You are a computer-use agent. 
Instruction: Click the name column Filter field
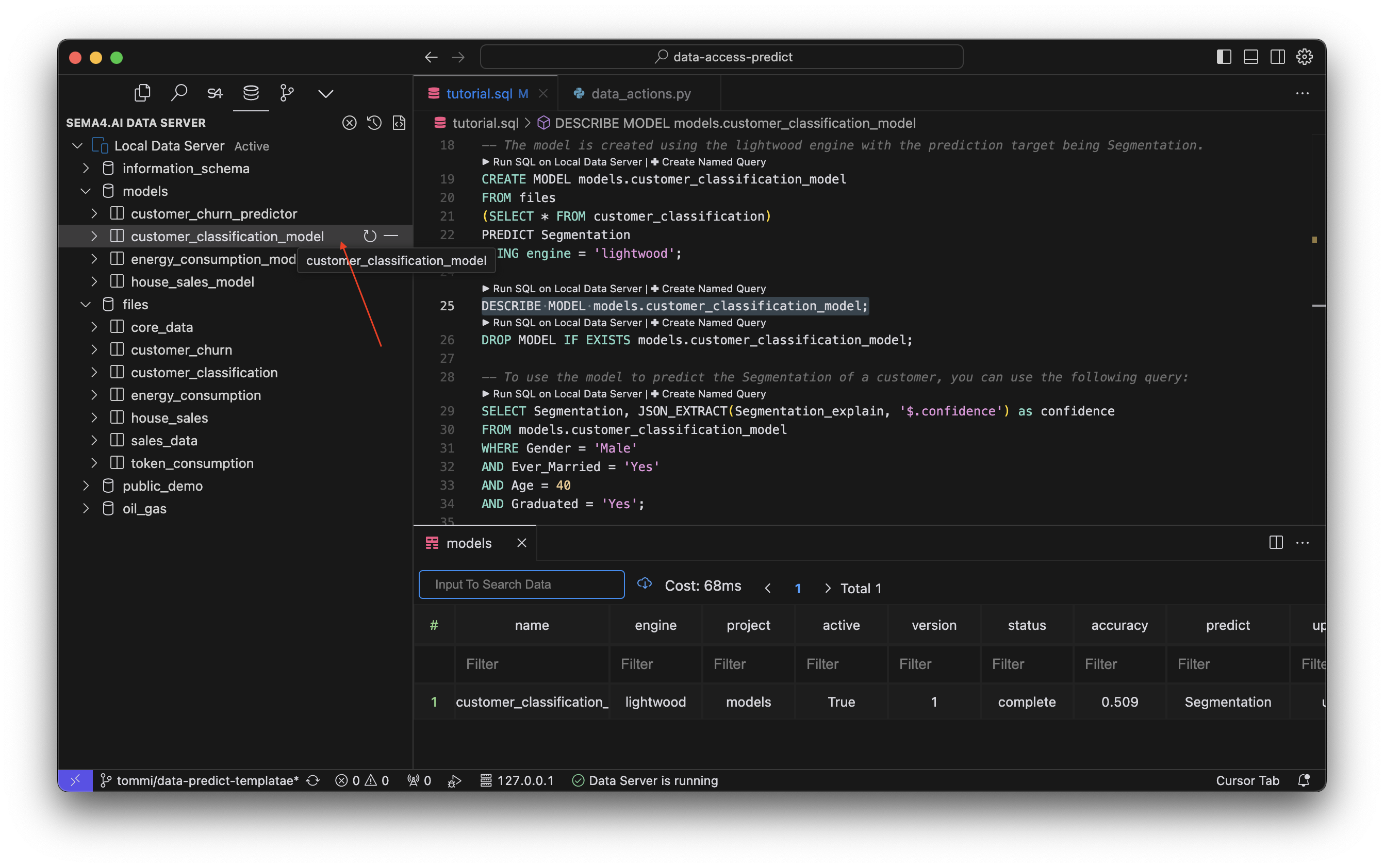pos(532,664)
